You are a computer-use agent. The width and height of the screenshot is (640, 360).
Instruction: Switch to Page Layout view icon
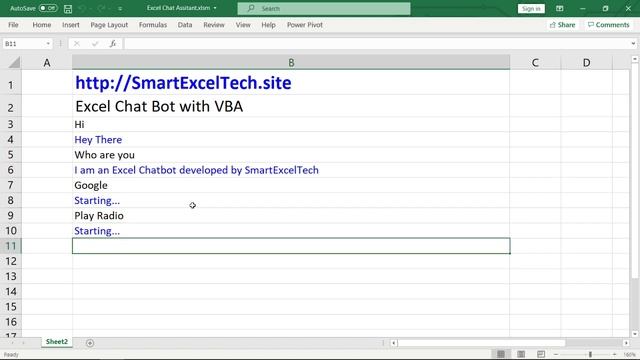pos(521,354)
